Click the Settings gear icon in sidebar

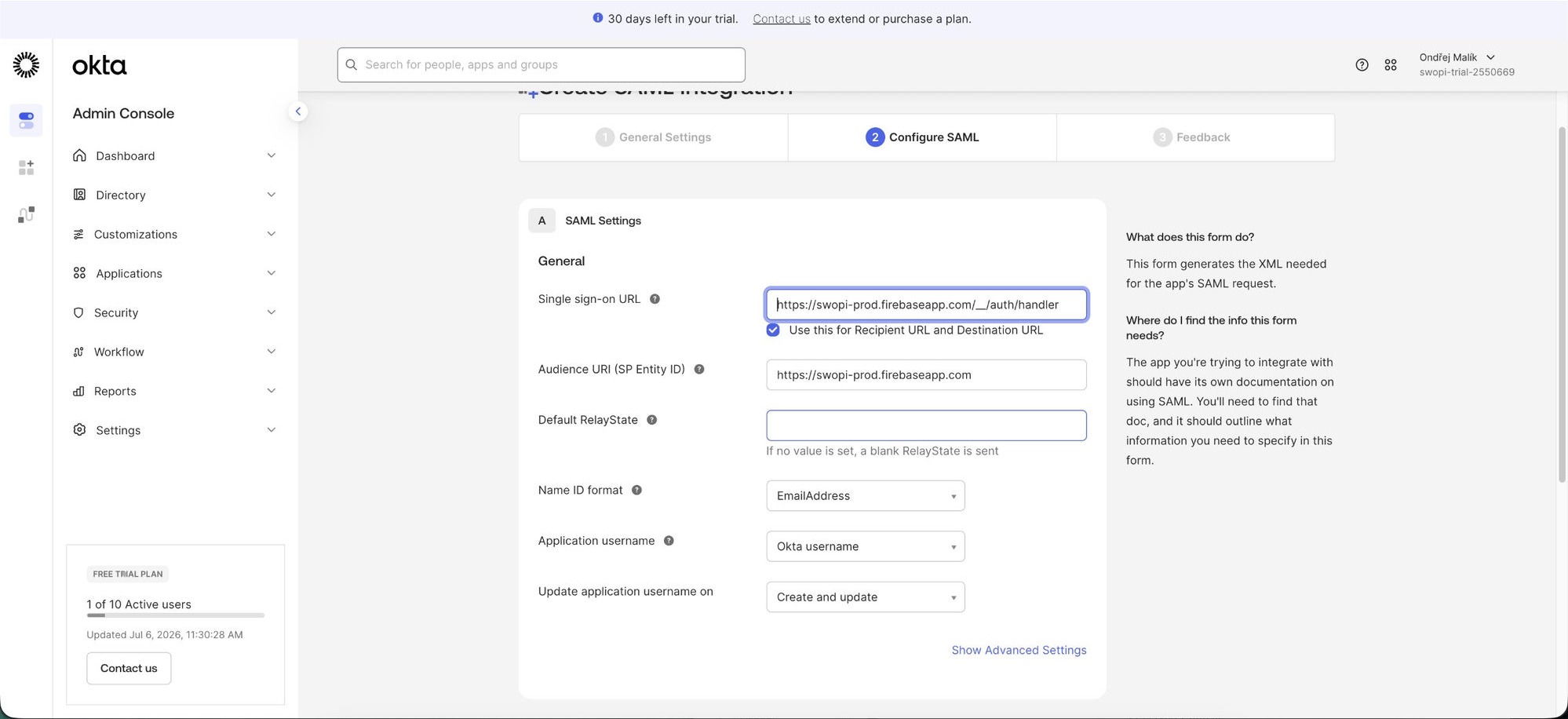(79, 430)
